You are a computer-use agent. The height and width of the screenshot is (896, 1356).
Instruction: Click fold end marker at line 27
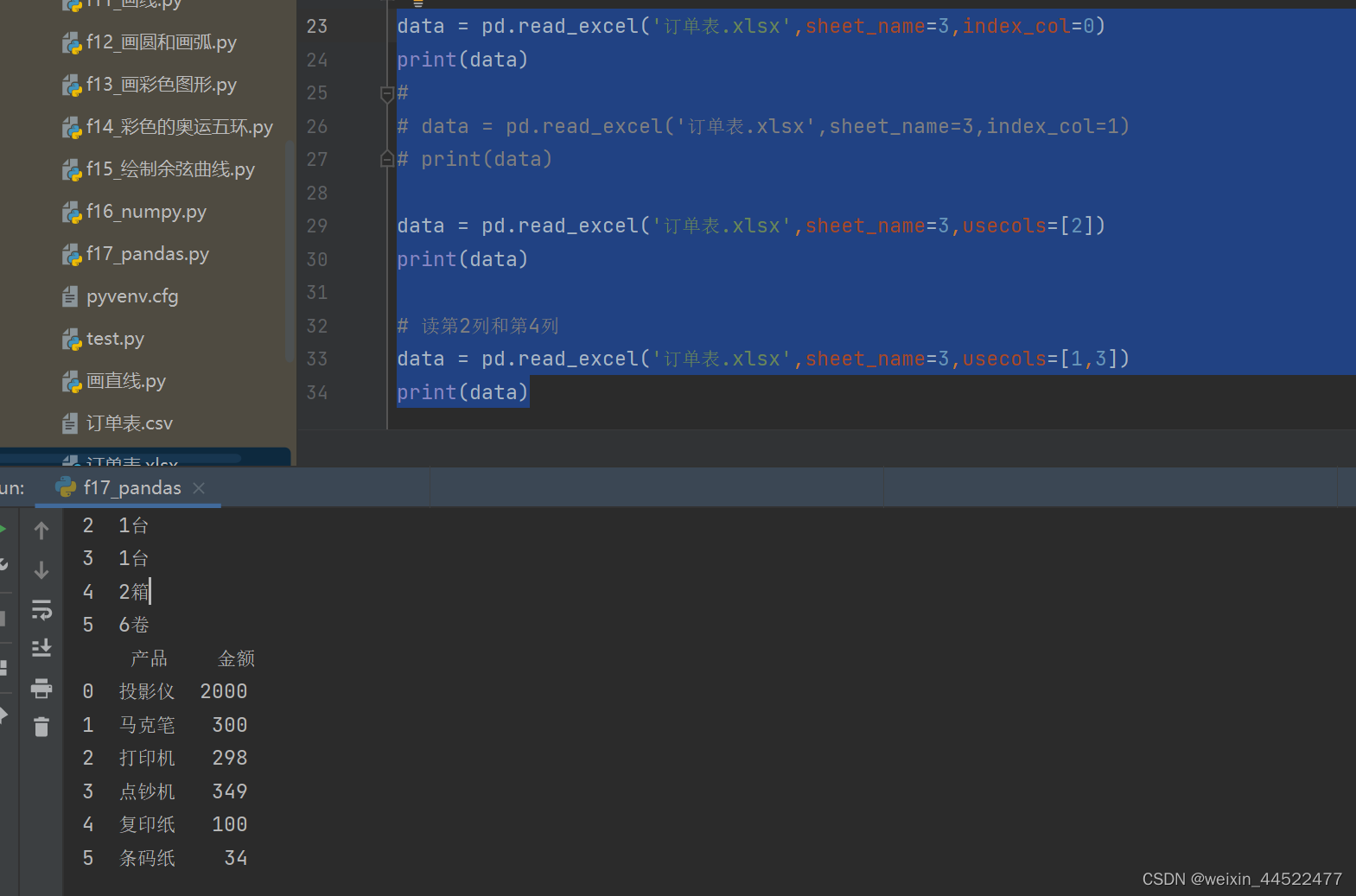click(x=387, y=159)
